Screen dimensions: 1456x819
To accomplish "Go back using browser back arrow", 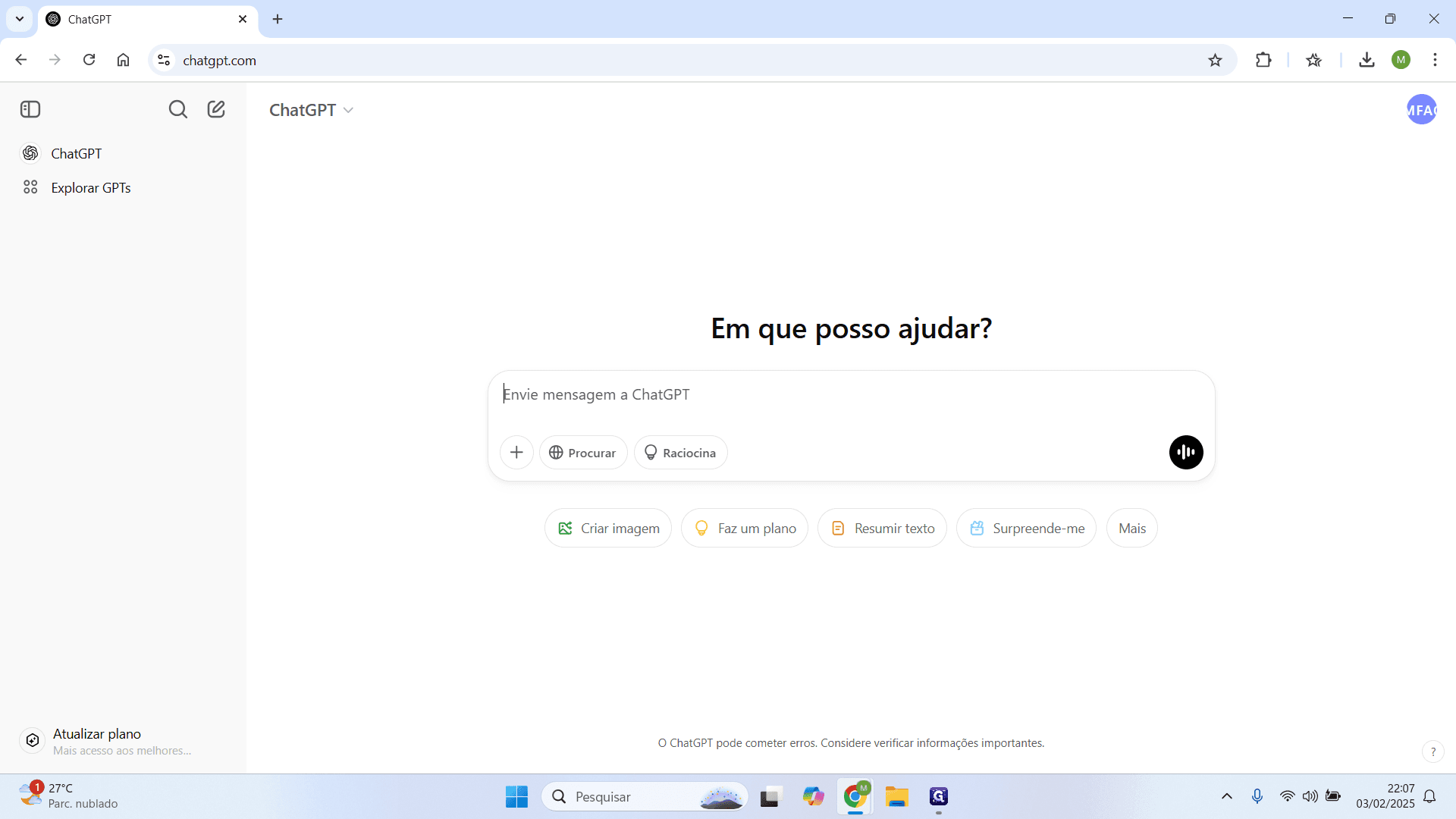I will pos(21,60).
